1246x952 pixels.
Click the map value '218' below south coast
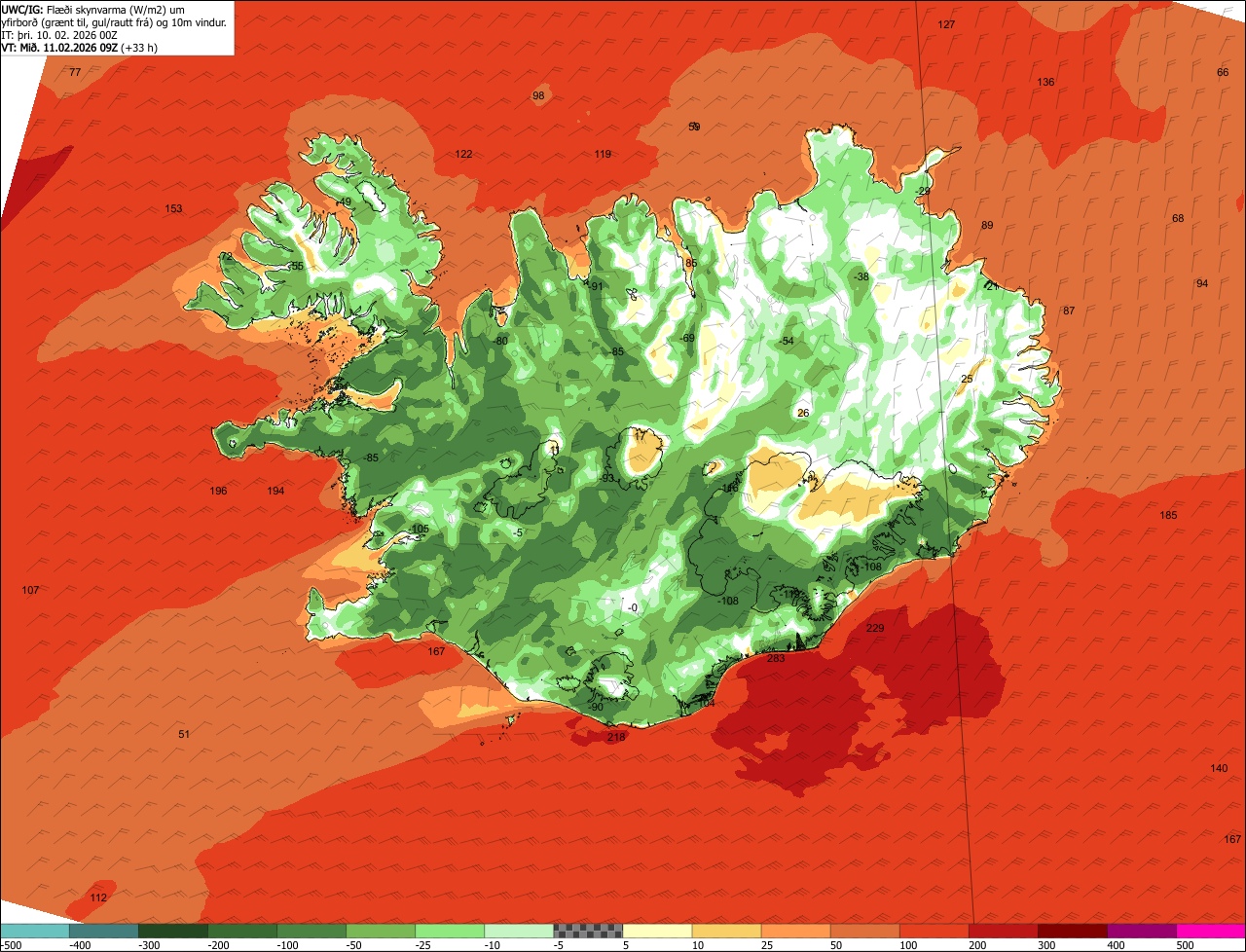pyautogui.click(x=616, y=738)
